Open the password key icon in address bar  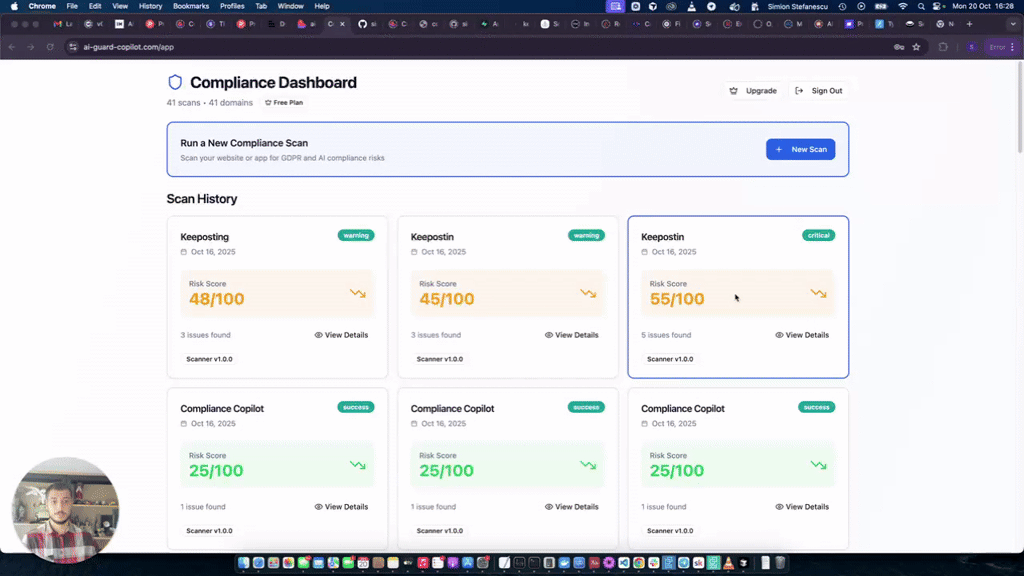[x=899, y=47]
